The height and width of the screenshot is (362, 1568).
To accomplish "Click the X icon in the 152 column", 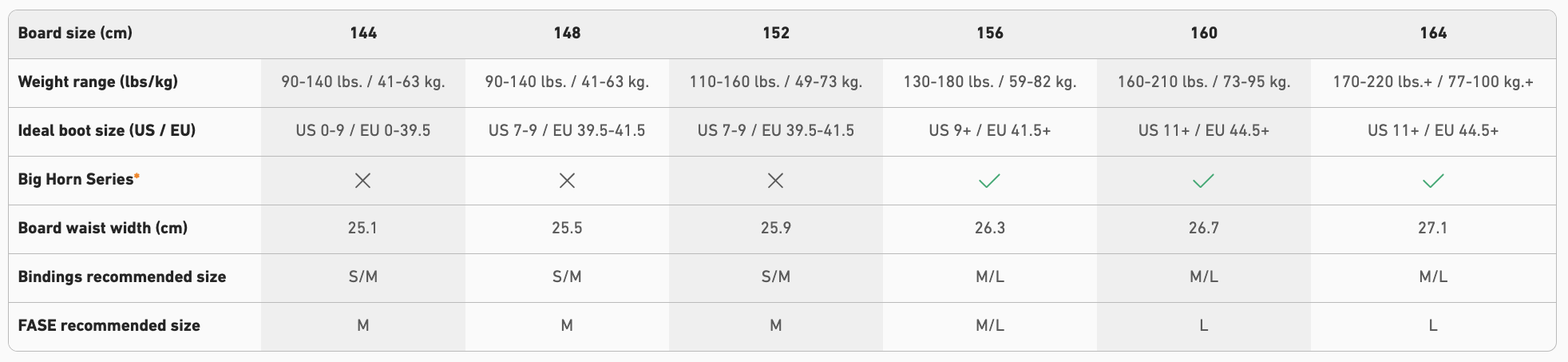I will (775, 181).
